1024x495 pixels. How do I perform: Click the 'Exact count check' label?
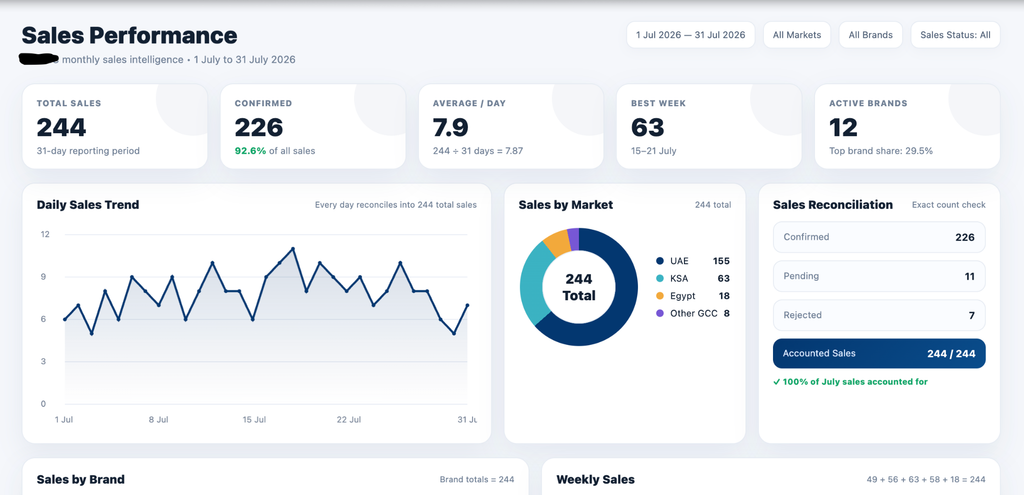click(949, 205)
